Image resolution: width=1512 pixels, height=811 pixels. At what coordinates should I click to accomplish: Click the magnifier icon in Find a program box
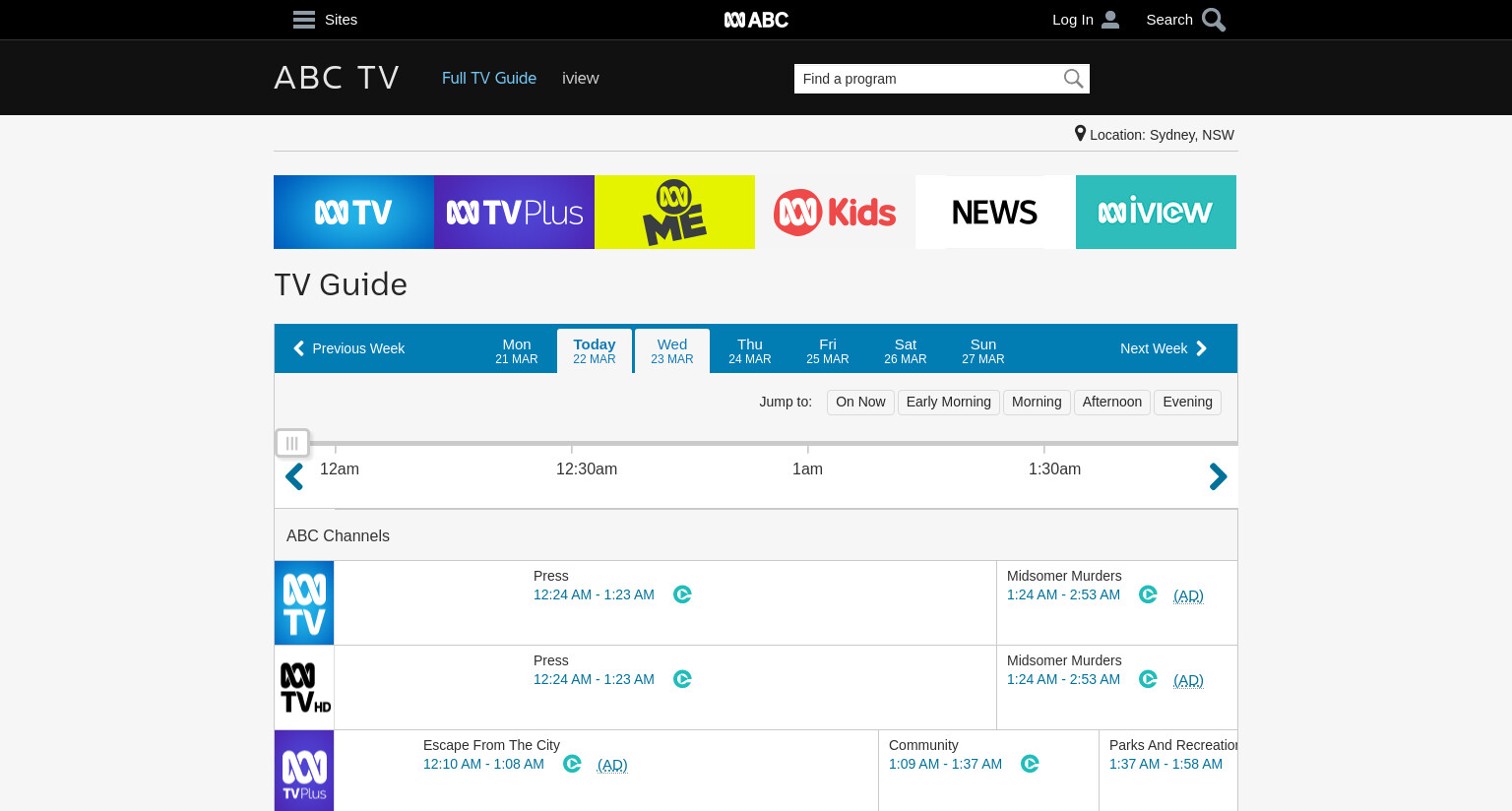(x=1073, y=79)
